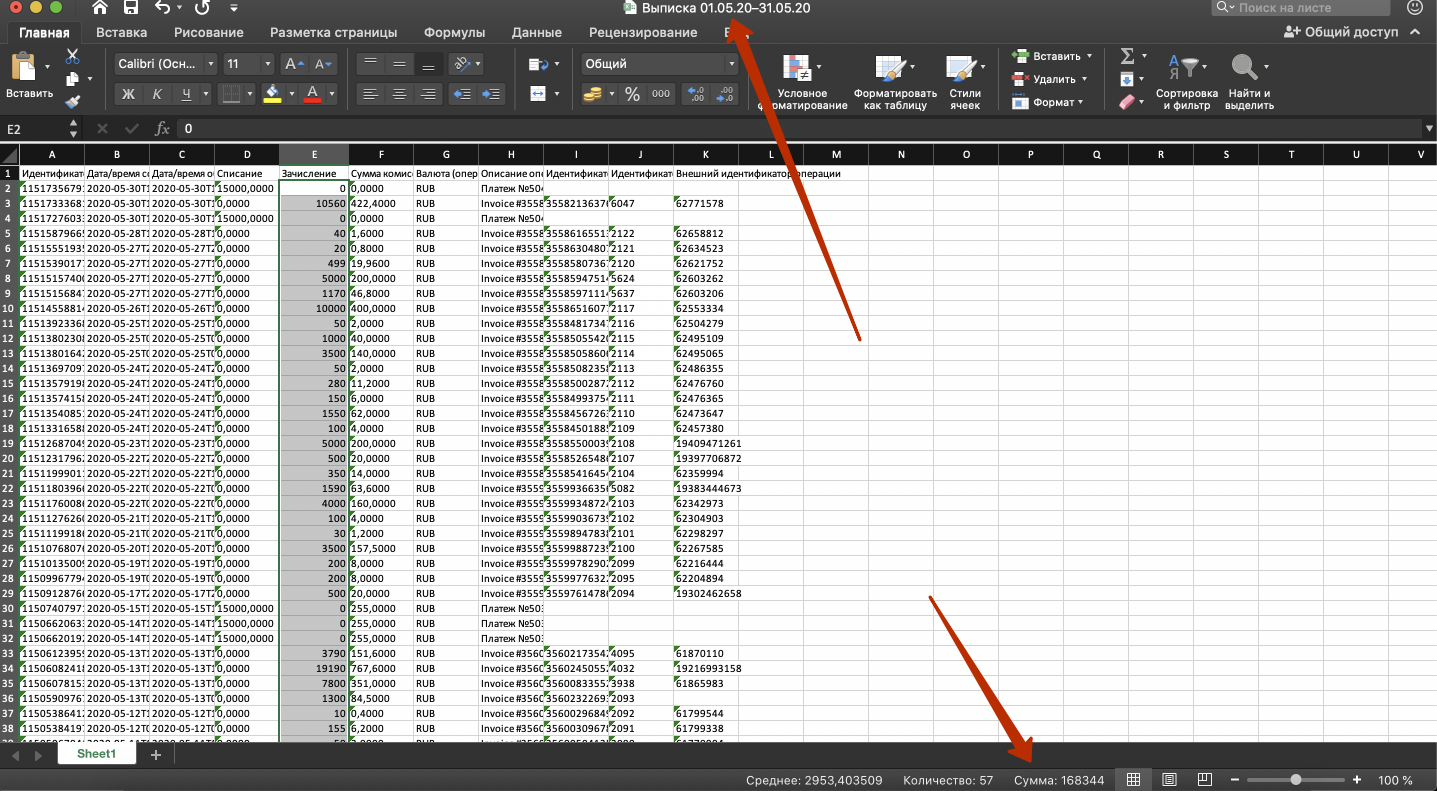Click the center text alignment icon

[399, 94]
